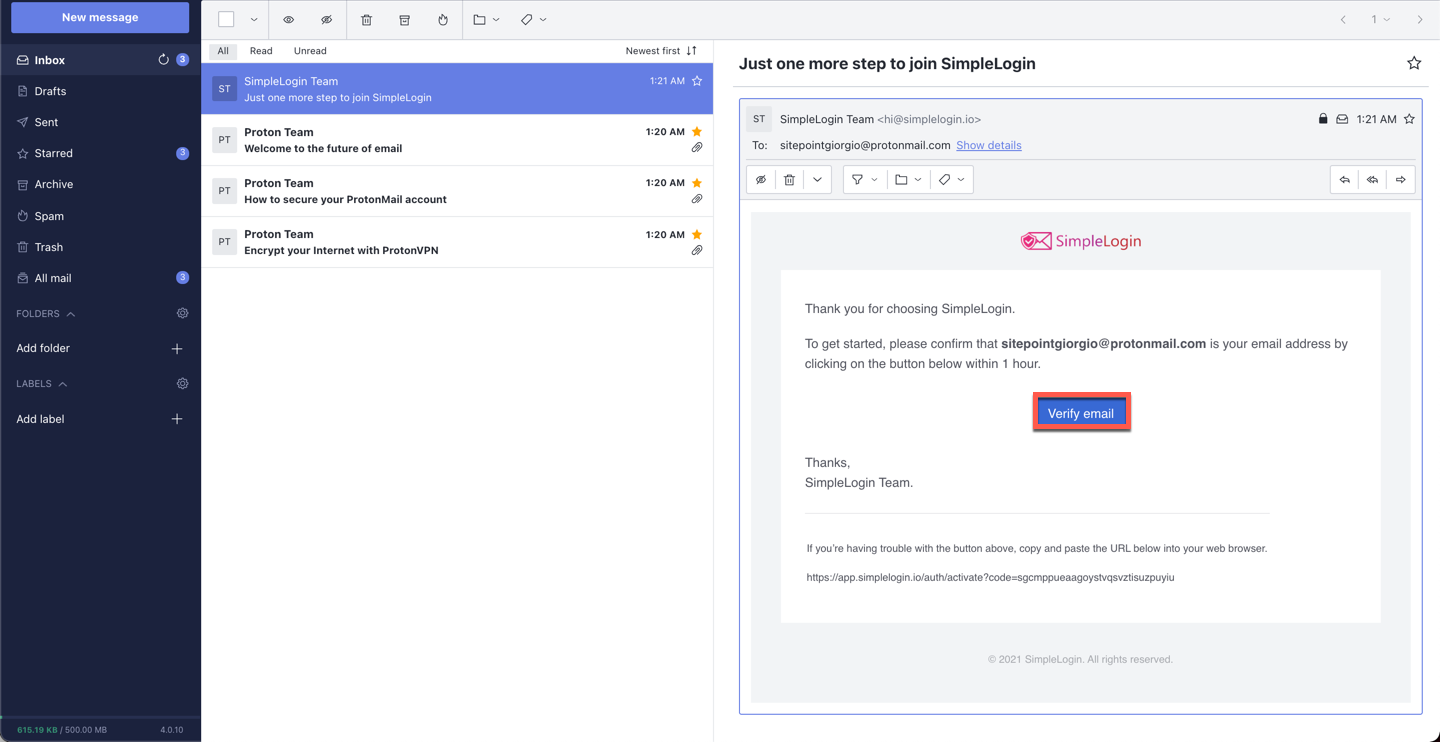1440x742 pixels.
Task: Go to the Sent folder
Action: [100, 122]
